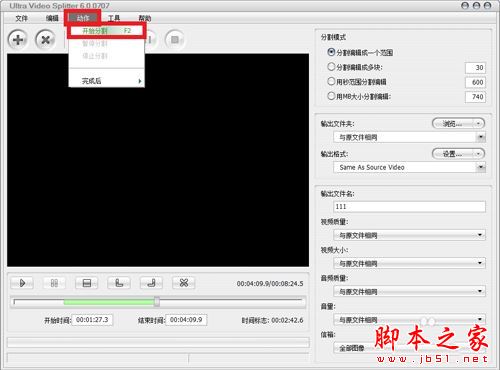Viewport: 500px width, 370px height.
Task: Select the split-by-MB-size radio next to 740
Action: click(331, 96)
